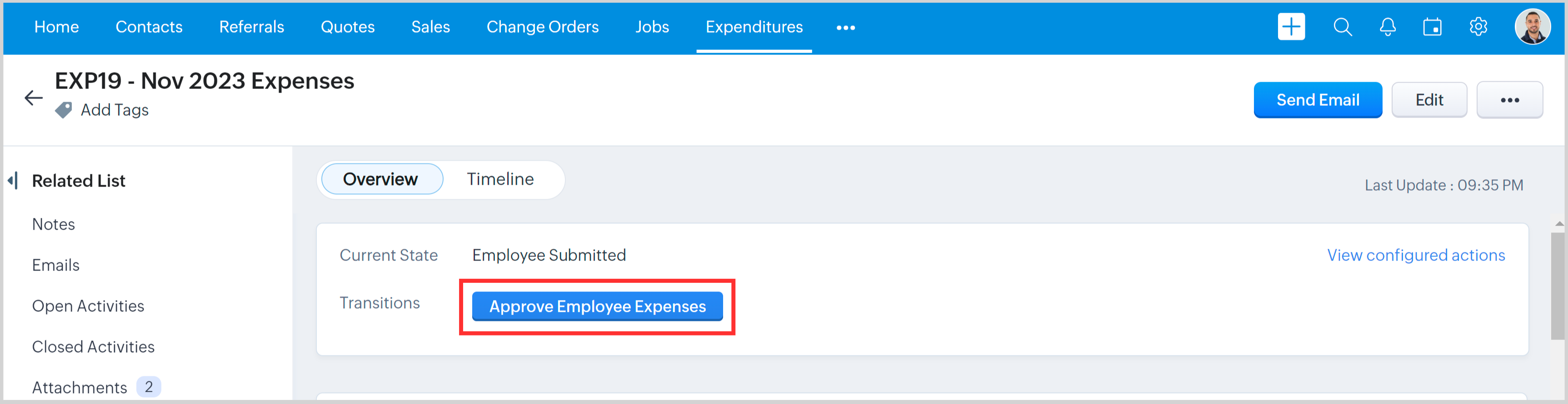Open the more actions ellipsis button beside Edit
The height and width of the screenshot is (404, 1568).
pos(1509,99)
